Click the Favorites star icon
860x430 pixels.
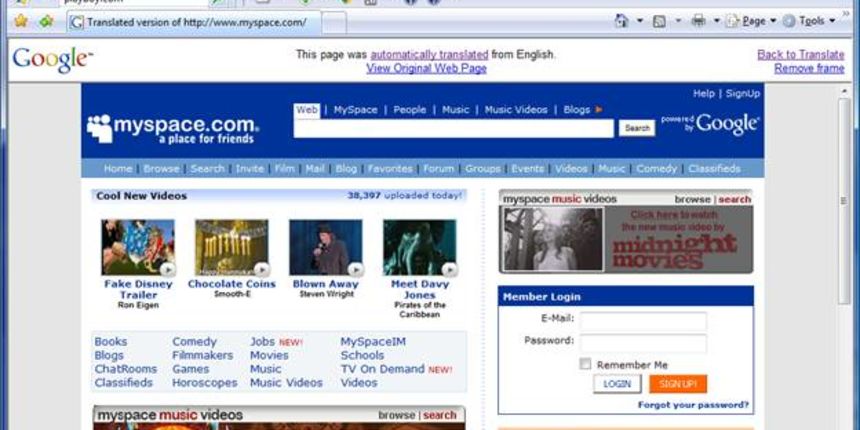click(21, 21)
